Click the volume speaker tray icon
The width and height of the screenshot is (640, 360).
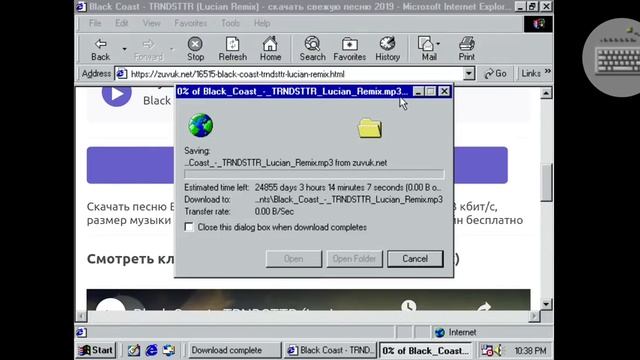pos(498,351)
